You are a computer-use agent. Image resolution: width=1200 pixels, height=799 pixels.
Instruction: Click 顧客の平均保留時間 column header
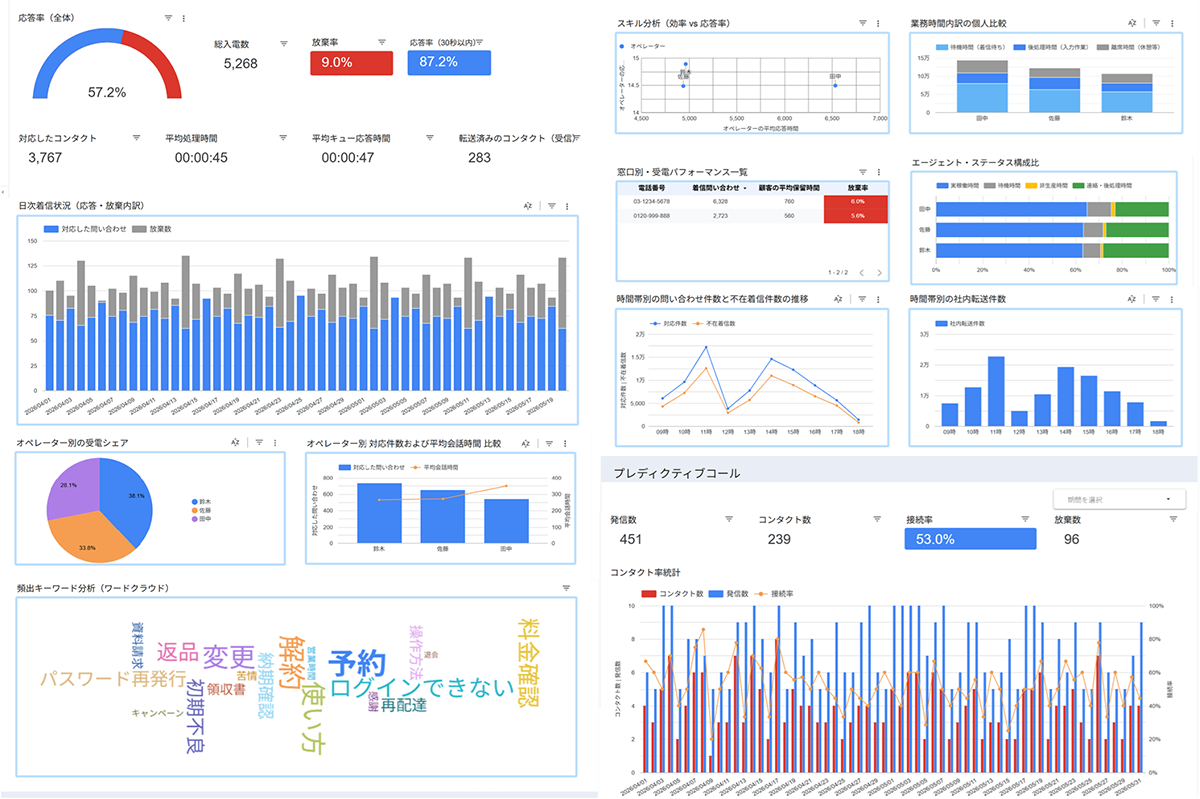pos(788,188)
